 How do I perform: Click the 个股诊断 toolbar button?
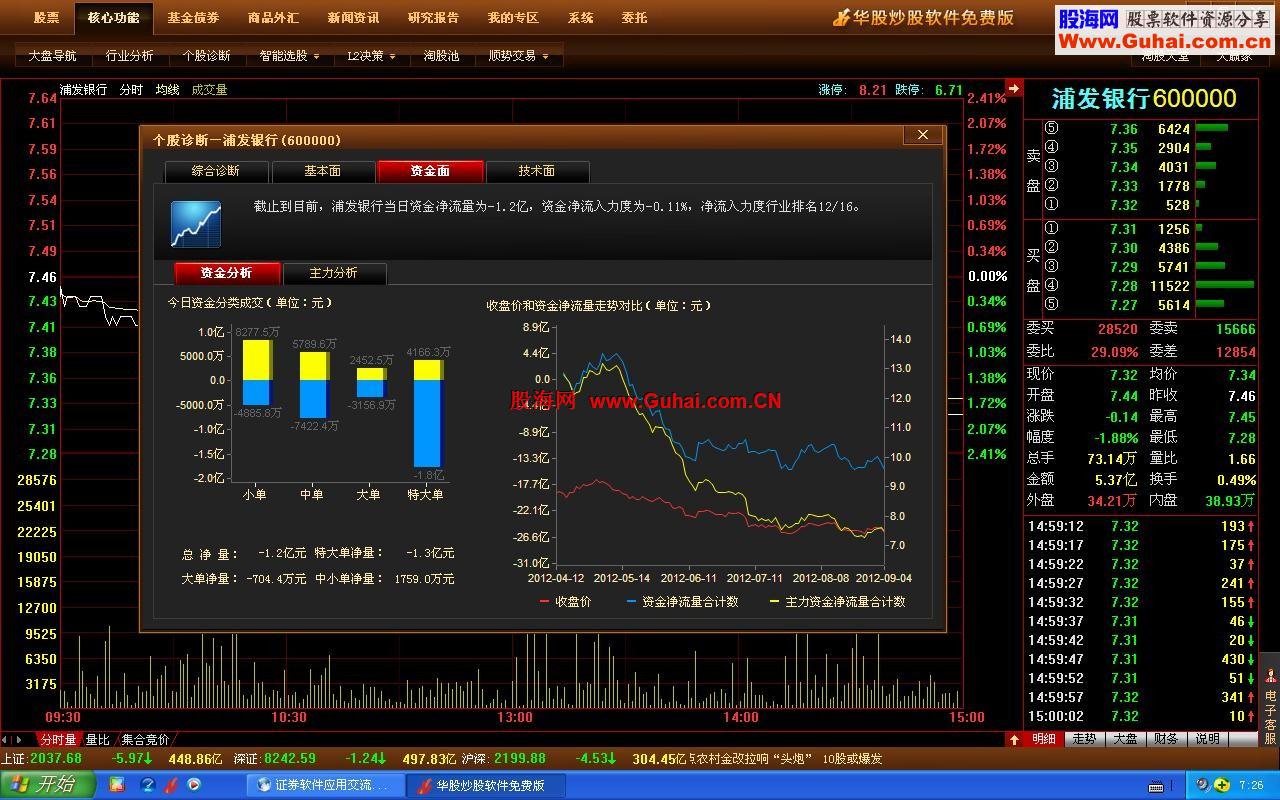(206, 56)
